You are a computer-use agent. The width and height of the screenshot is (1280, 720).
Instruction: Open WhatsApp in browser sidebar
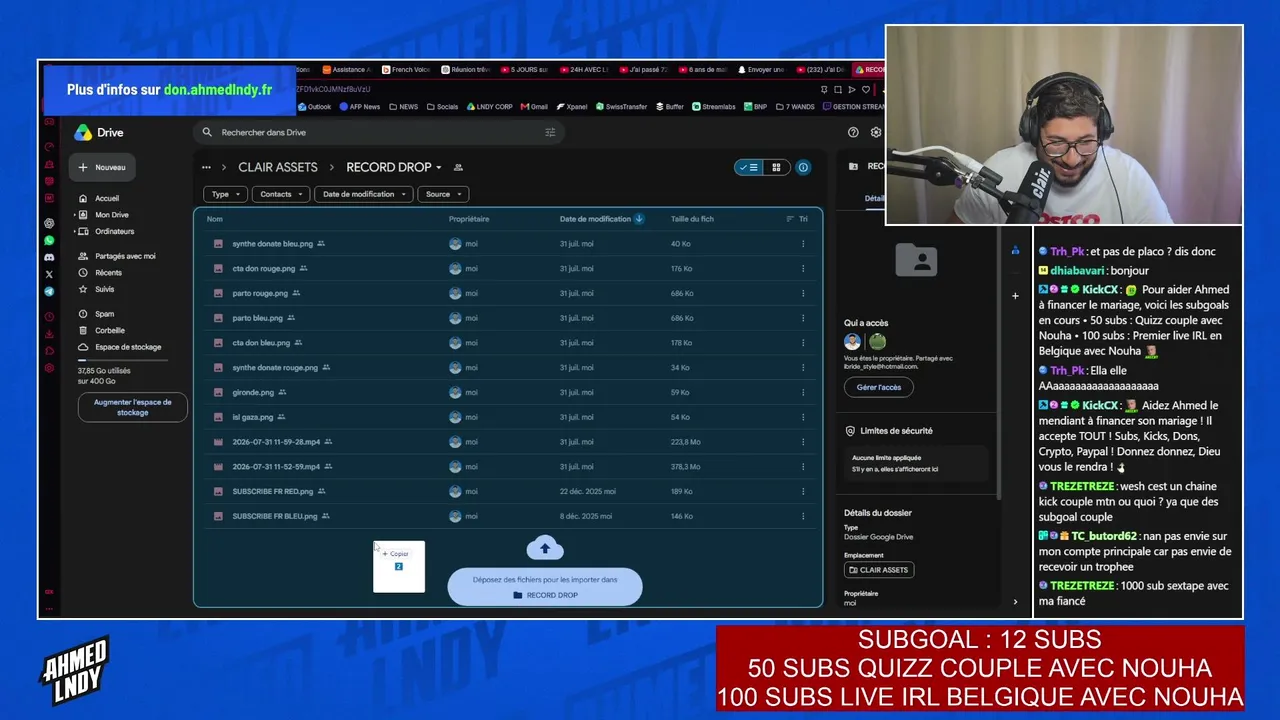pyautogui.click(x=49, y=241)
